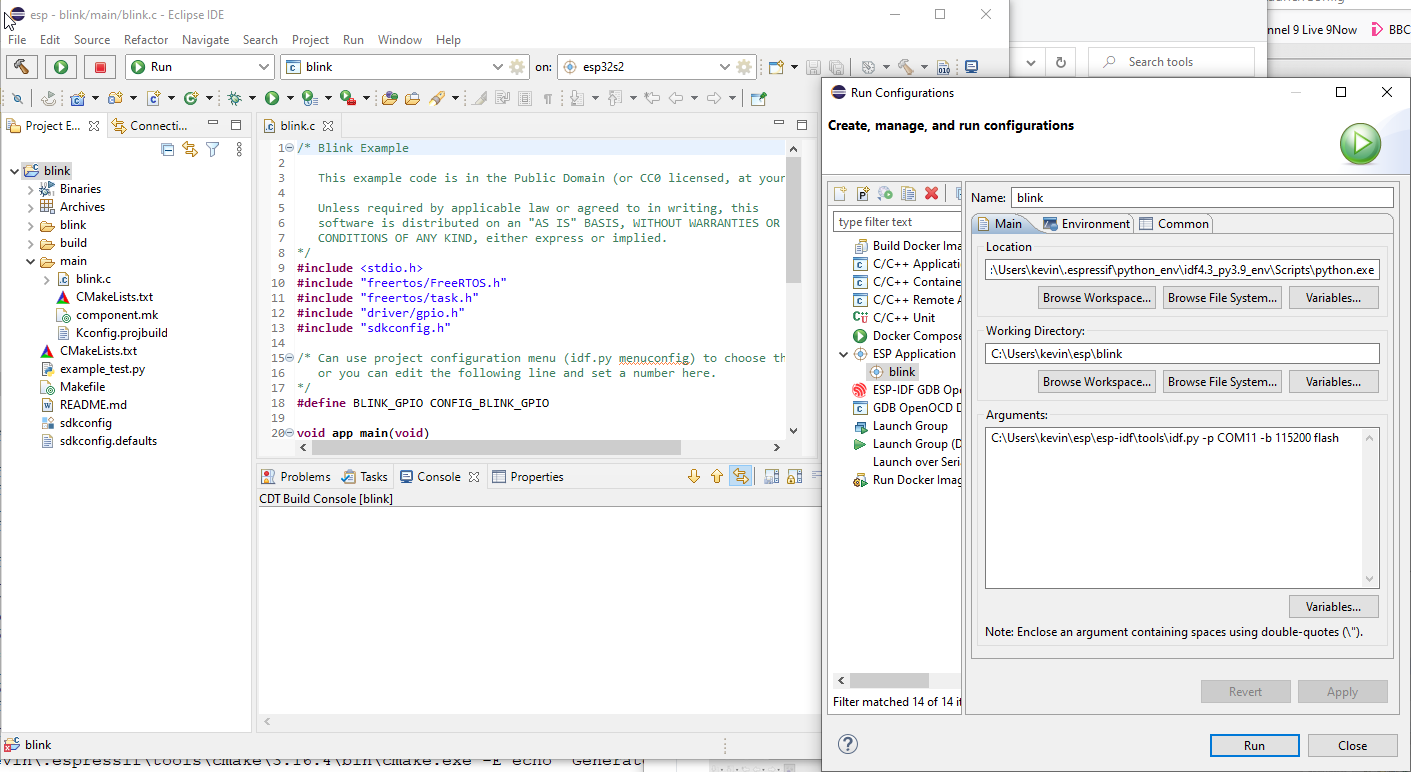Viewport: 1411px width, 772px height.
Task: Click Export launch configuration icon in dialog
Action: 885,193
